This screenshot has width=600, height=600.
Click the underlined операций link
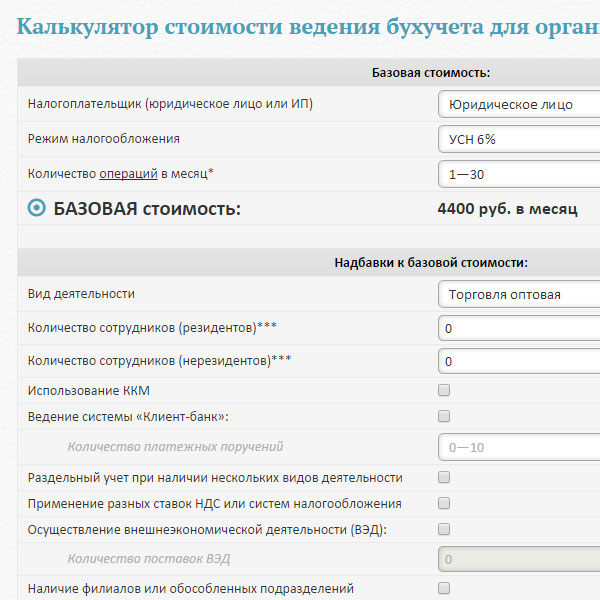click(128, 174)
